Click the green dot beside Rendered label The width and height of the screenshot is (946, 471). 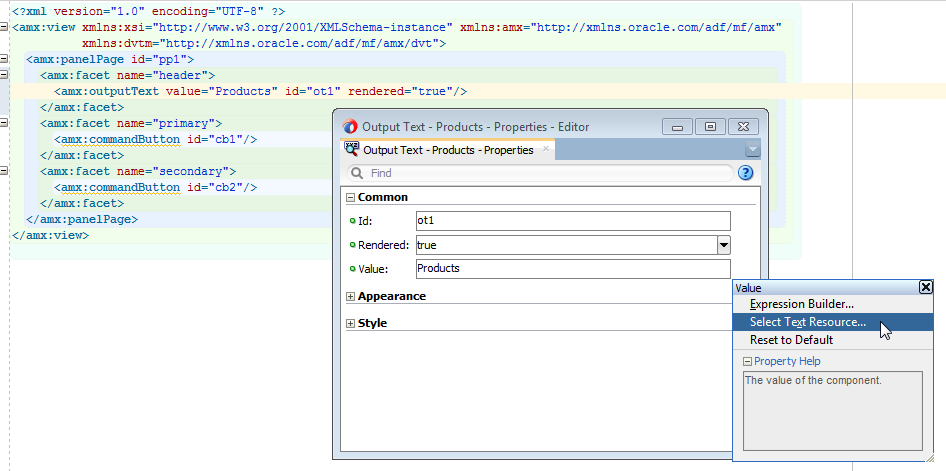pyautogui.click(x=352, y=245)
